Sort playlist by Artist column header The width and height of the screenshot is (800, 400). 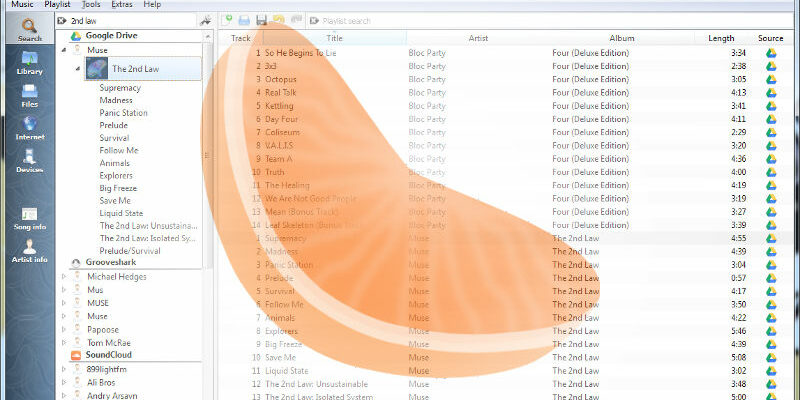tap(478, 38)
